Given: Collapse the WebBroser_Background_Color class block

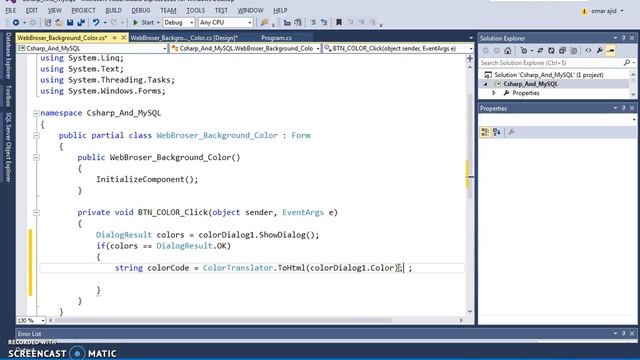Looking at the screenshot, I should (x=36, y=135).
